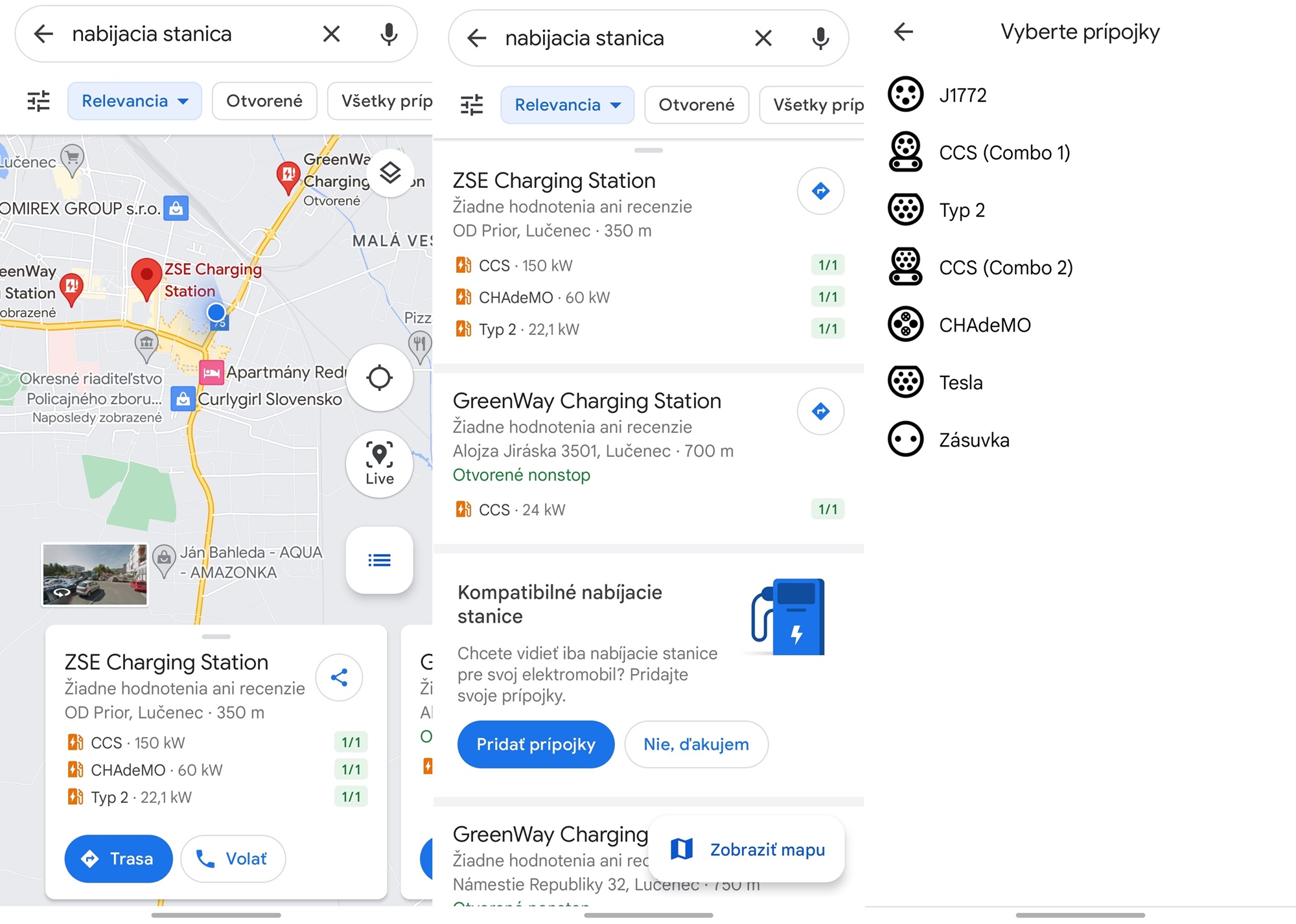Screen dimensions: 1296x924
Task: Open Všetky príp chip on middle screen
Action: pos(812,105)
